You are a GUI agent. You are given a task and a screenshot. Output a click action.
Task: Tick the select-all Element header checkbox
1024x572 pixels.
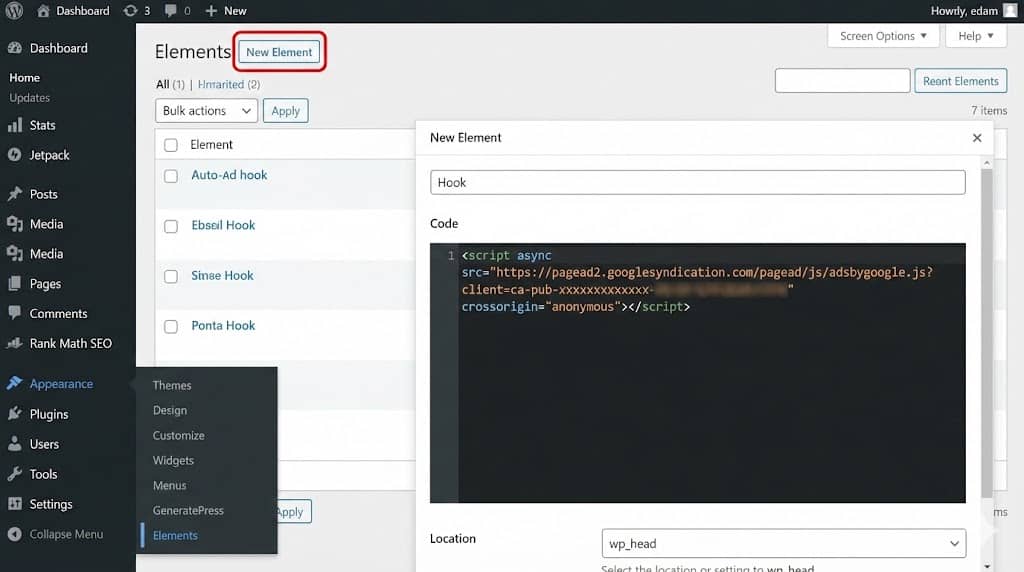[171, 145]
